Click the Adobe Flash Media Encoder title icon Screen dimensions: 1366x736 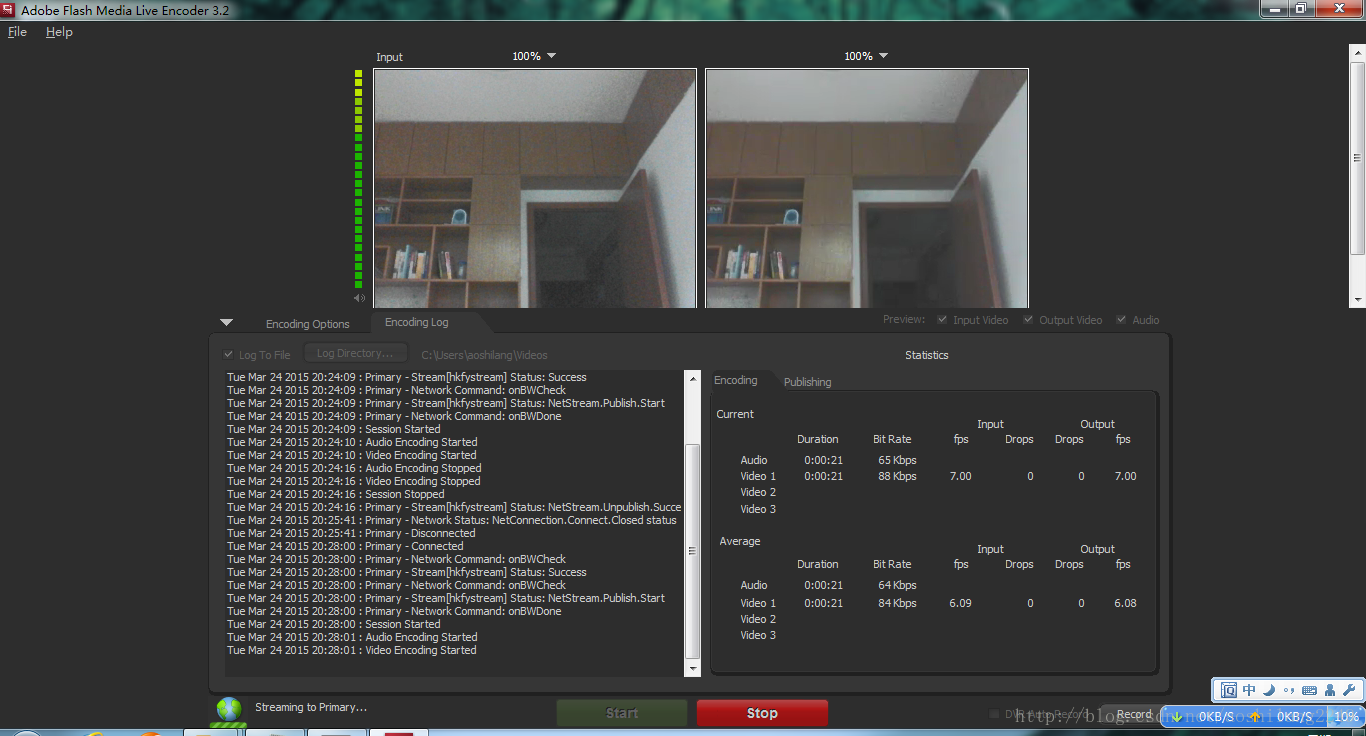(x=9, y=9)
